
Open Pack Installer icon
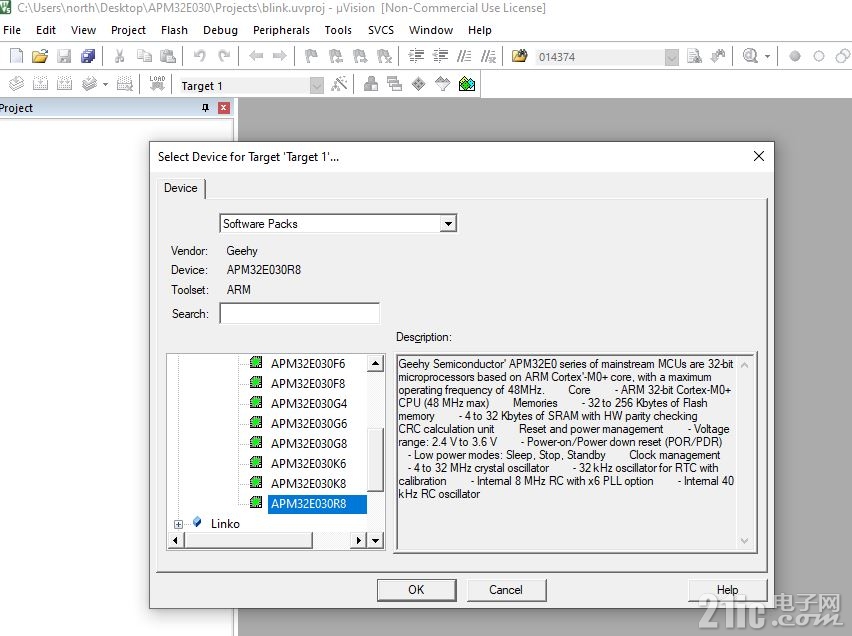(x=467, y=84)
